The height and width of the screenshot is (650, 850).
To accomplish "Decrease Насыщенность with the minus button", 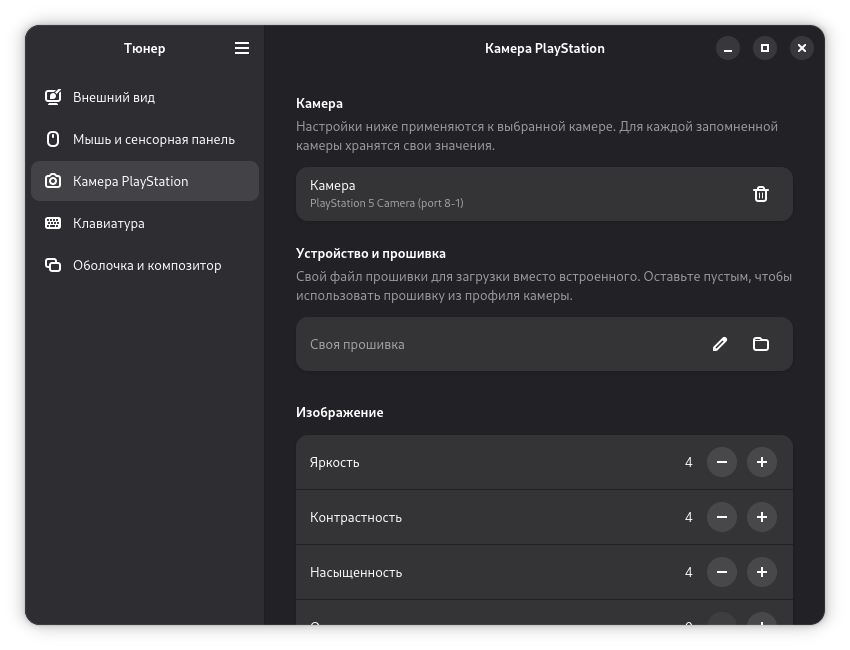I will point(722,572).
